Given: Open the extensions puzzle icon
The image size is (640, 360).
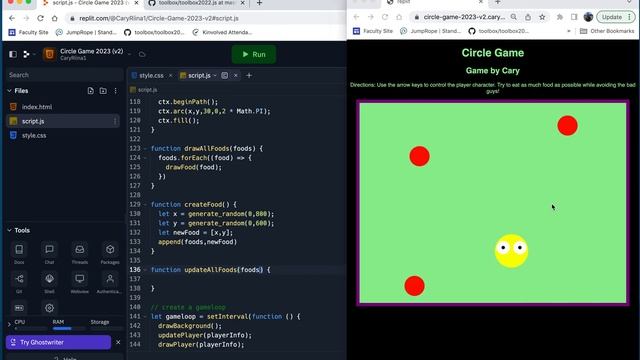Looking at the screenshot, I should click(x=560, y=17).
